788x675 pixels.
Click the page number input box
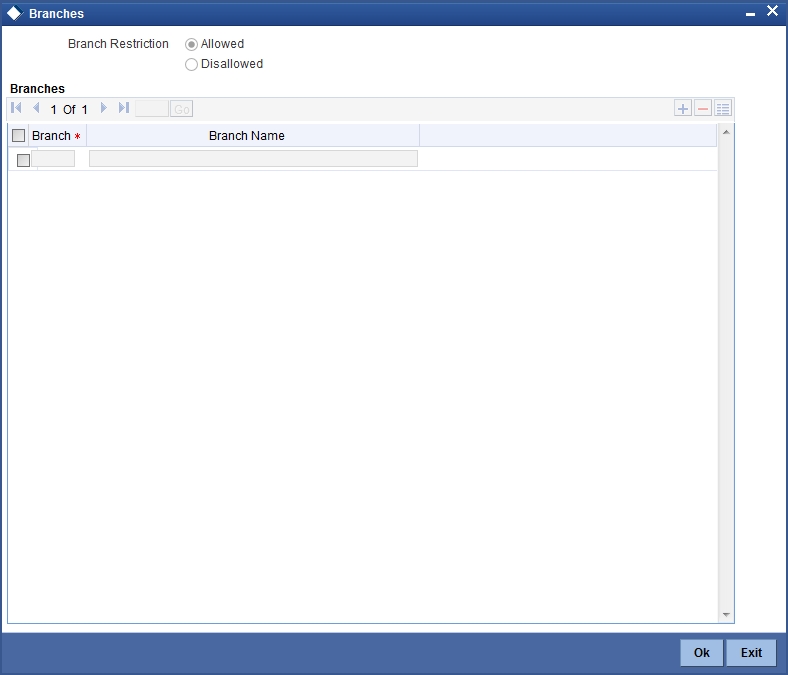(x=151, y=109)
